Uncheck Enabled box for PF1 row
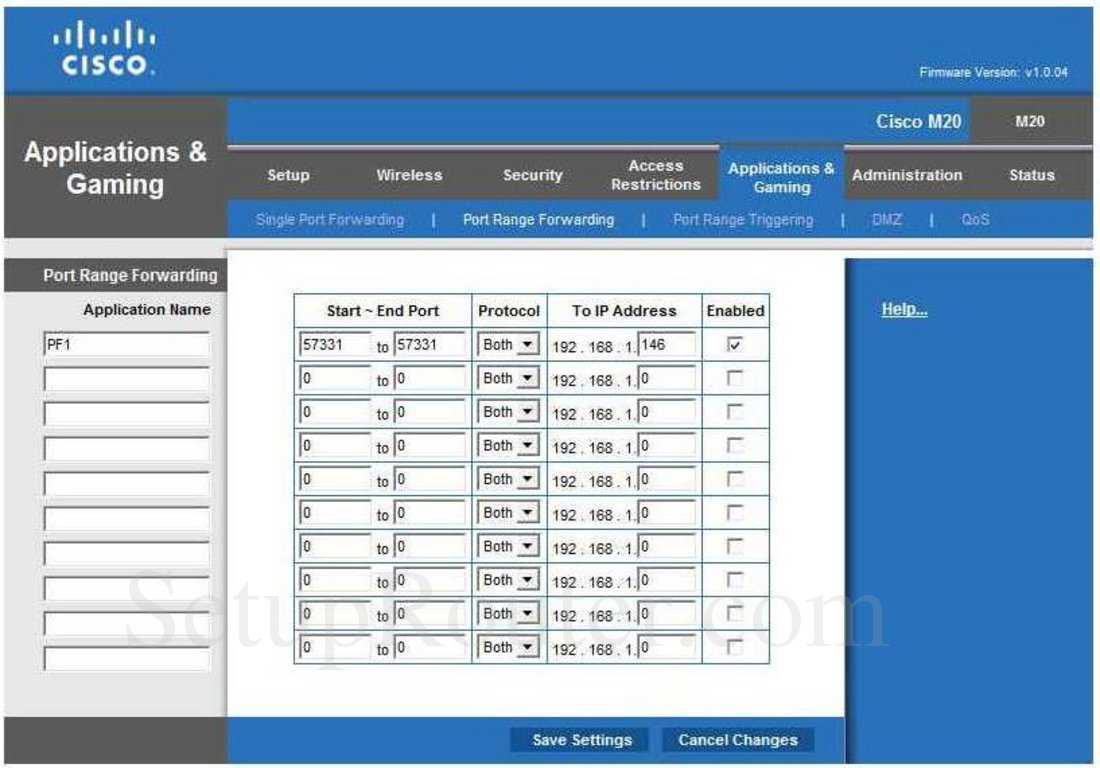Screen dimensions: 1100x768 735,344
